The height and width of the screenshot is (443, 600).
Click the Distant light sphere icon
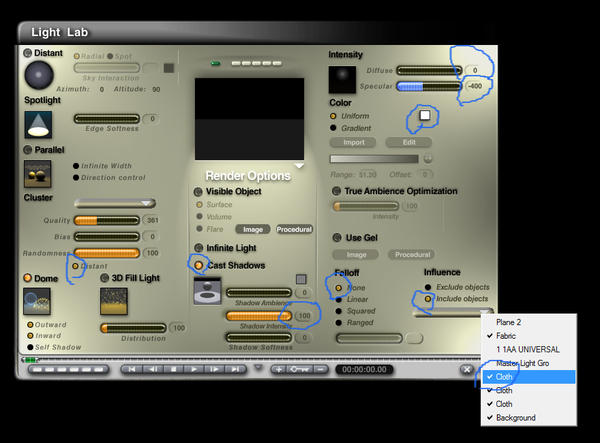pyautogui.click(x=39, y=75)
